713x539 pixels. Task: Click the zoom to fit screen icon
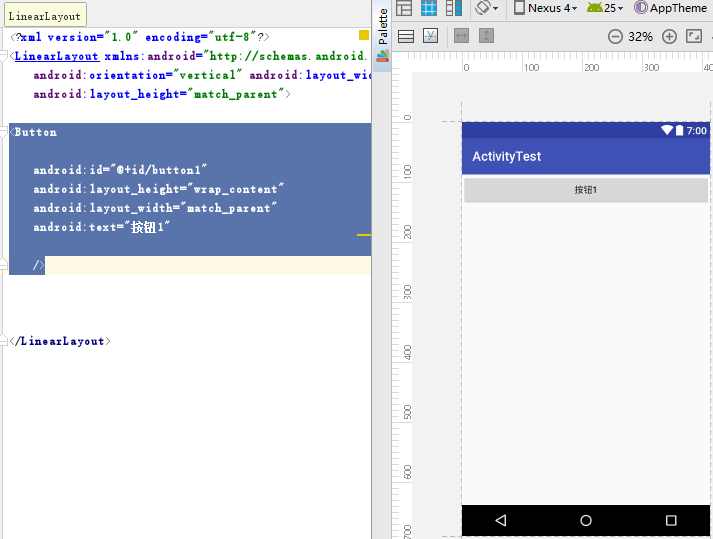[x=694, y=36]
